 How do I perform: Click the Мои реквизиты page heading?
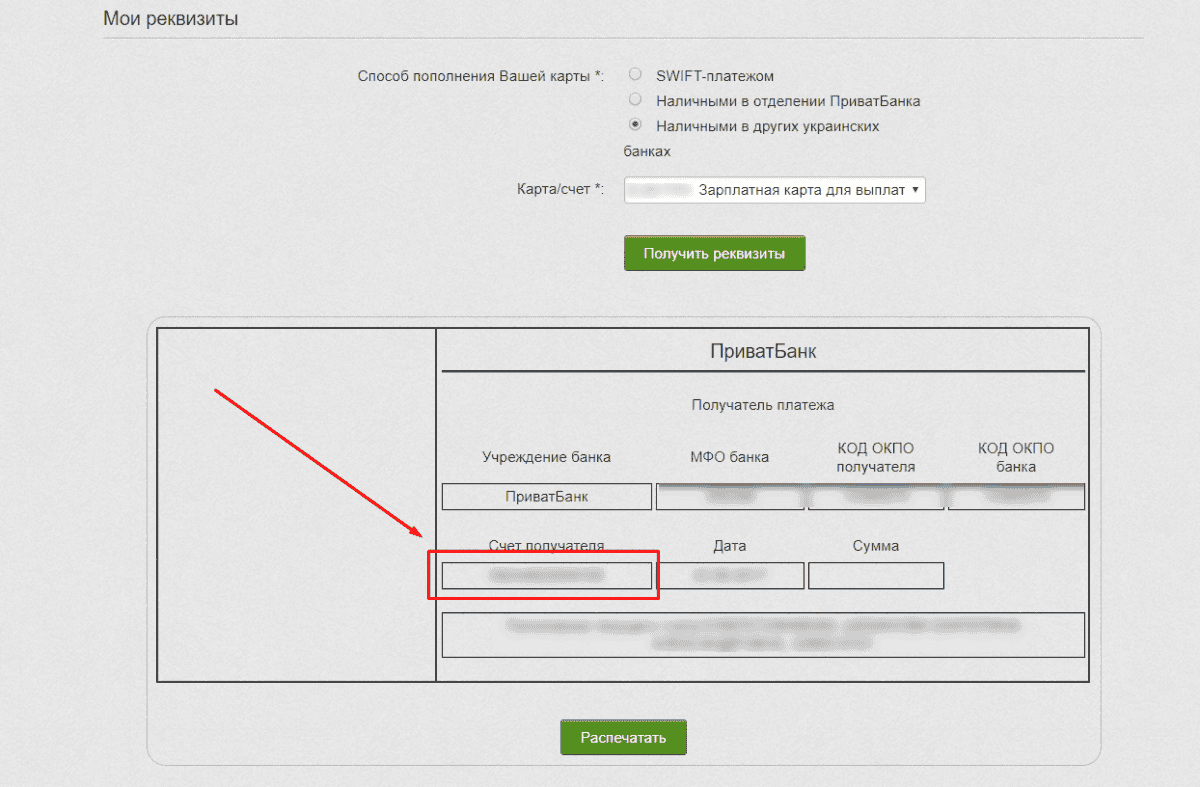[x=170, y=19]
